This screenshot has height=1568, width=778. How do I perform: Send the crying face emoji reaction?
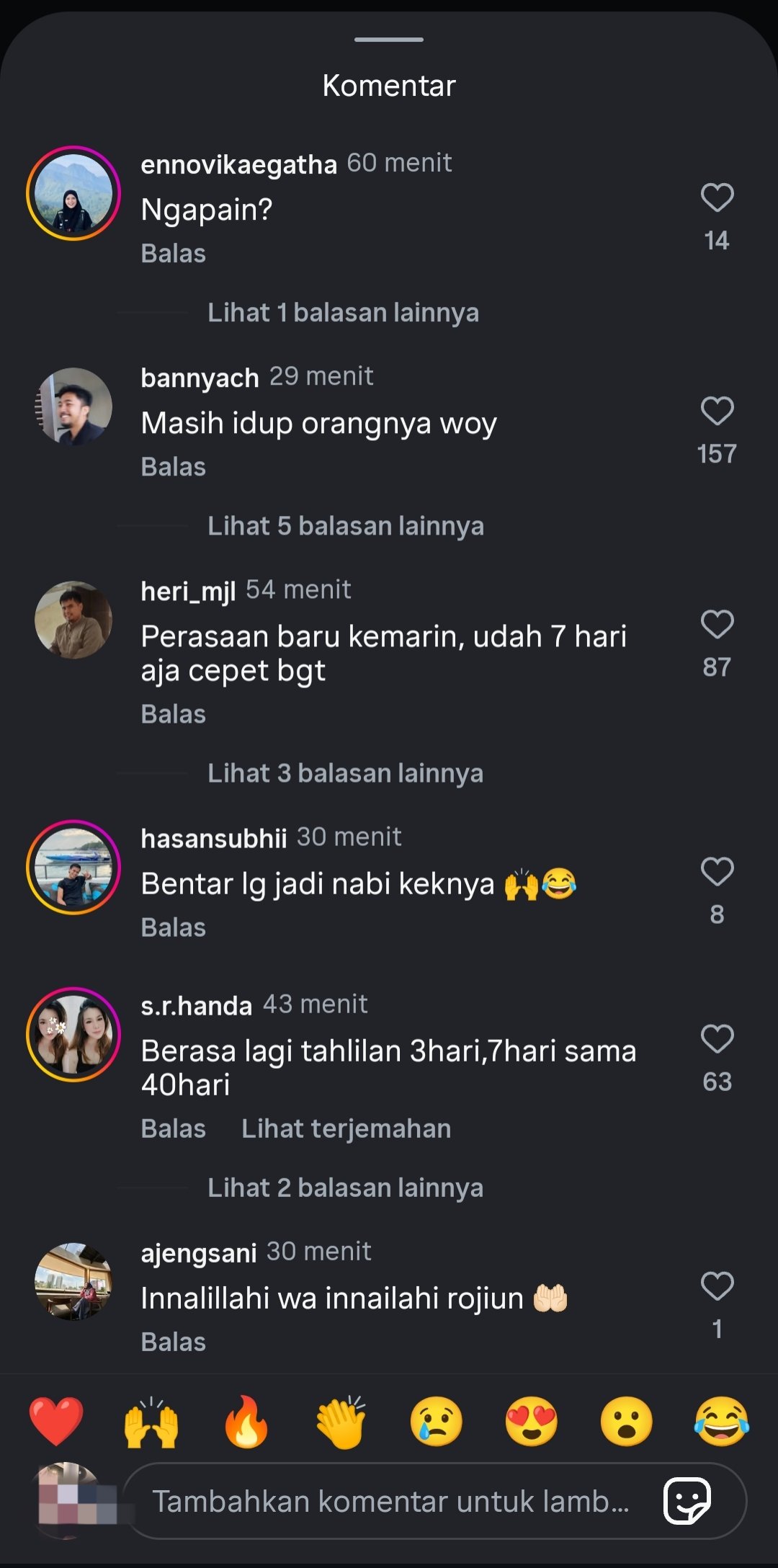[x=437, y=1422]
